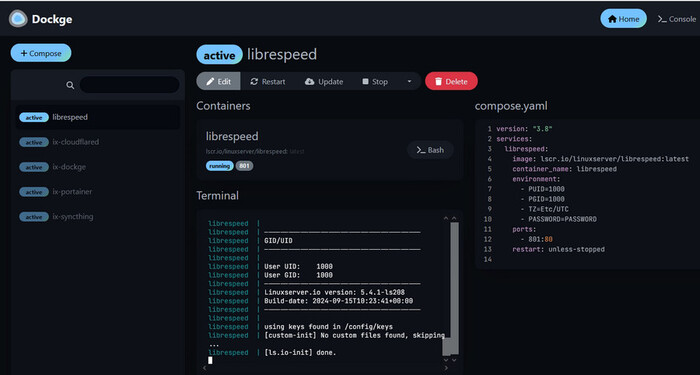Click the TZ=Etc/UTC line in compose.yaml
Image resolution: width=700 pixels, height=375 pixels.
pos(545,209)
